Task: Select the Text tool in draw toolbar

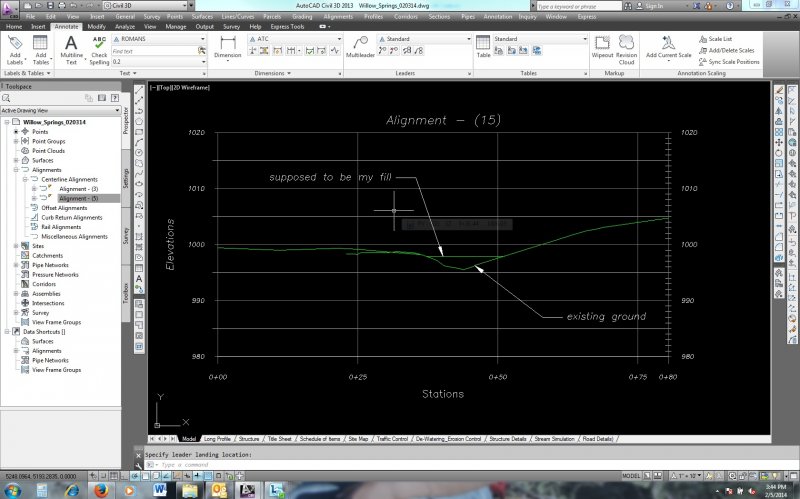Action: pos(139,279)
